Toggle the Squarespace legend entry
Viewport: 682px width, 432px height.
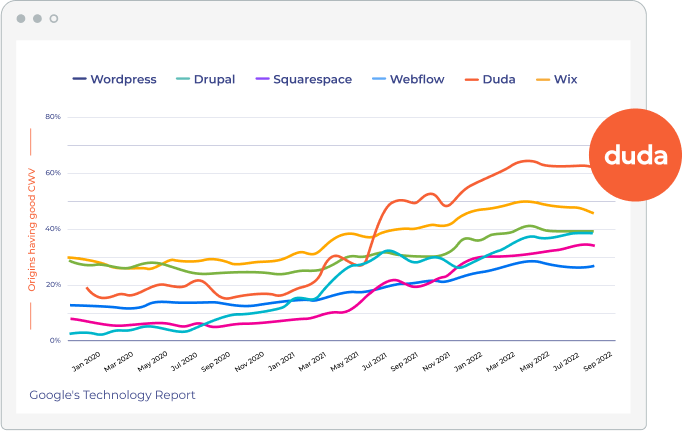pos(304,79)
